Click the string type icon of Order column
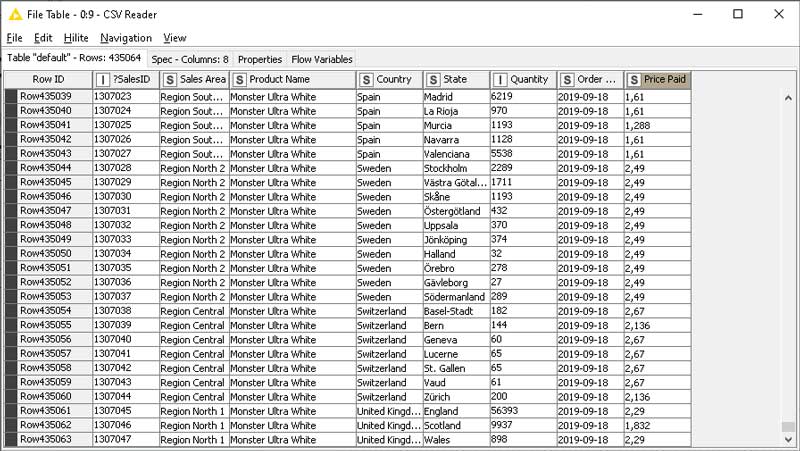Screen dimensions: 800x451 pyautogui.click(x=567, y=80)
